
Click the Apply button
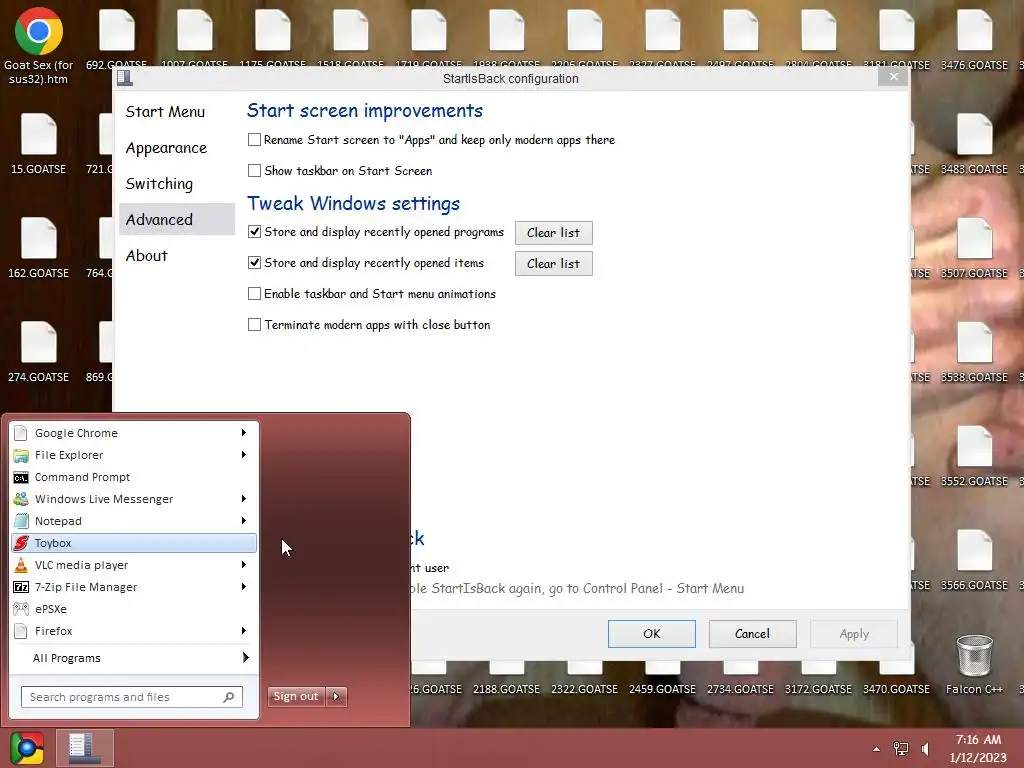pyautogui.click(x=854, y=633)
